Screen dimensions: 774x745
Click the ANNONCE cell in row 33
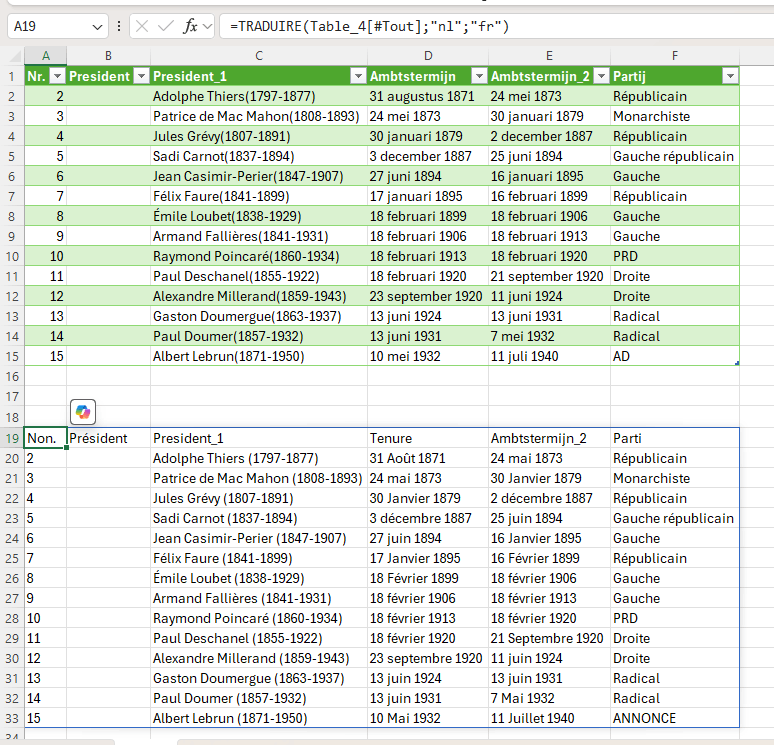(675, 718)
